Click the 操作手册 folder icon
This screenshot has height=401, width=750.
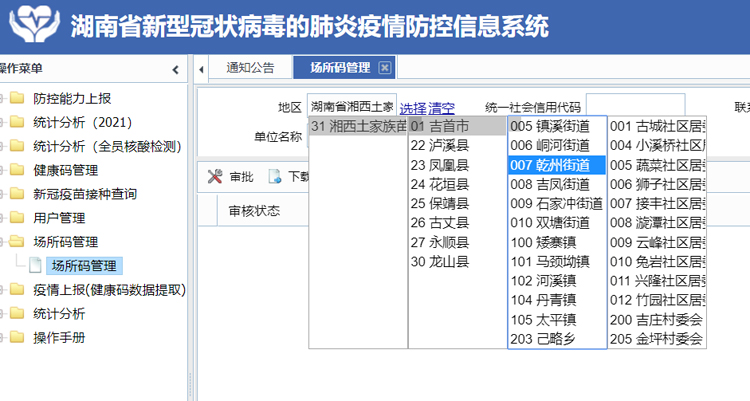click(17, 337)
